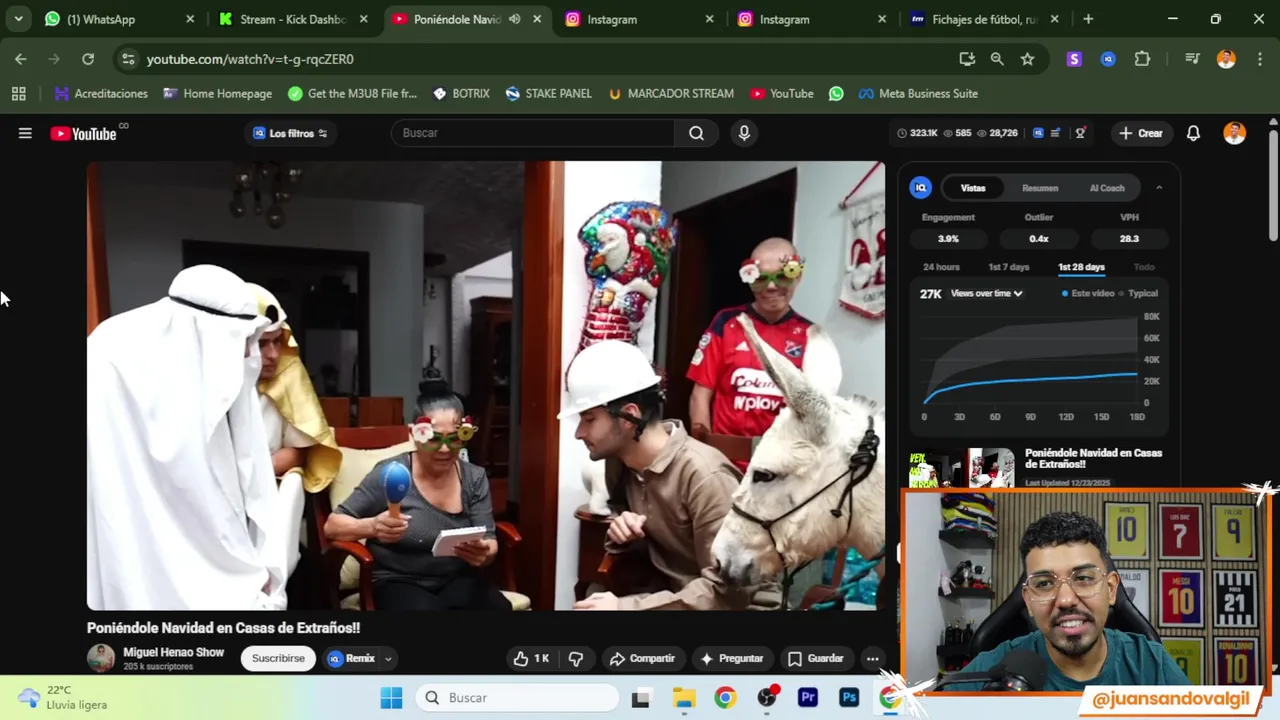Switch to the AI Coach tab
Viewport: 1280px width, 720px height.
tap(1107, 188)
